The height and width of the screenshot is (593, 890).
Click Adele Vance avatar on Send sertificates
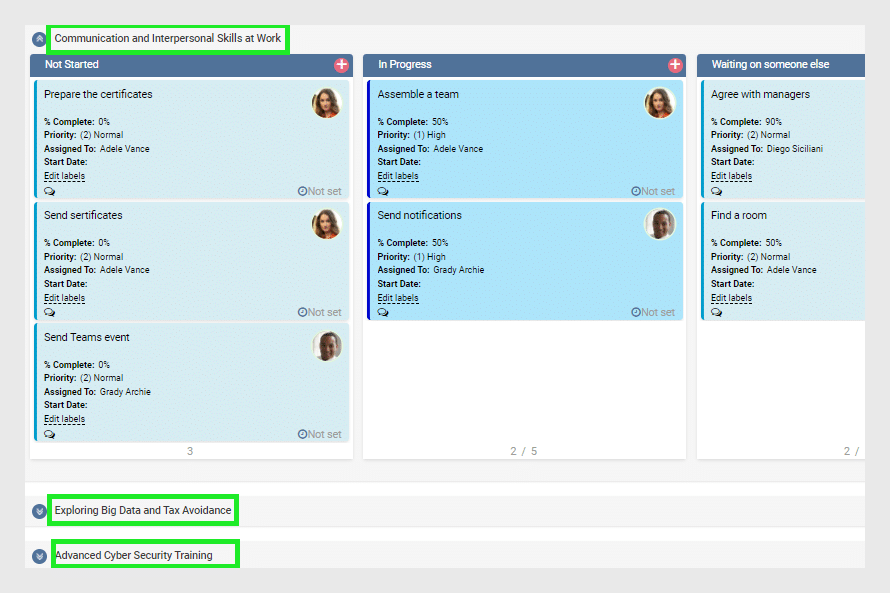pos(326,224)
